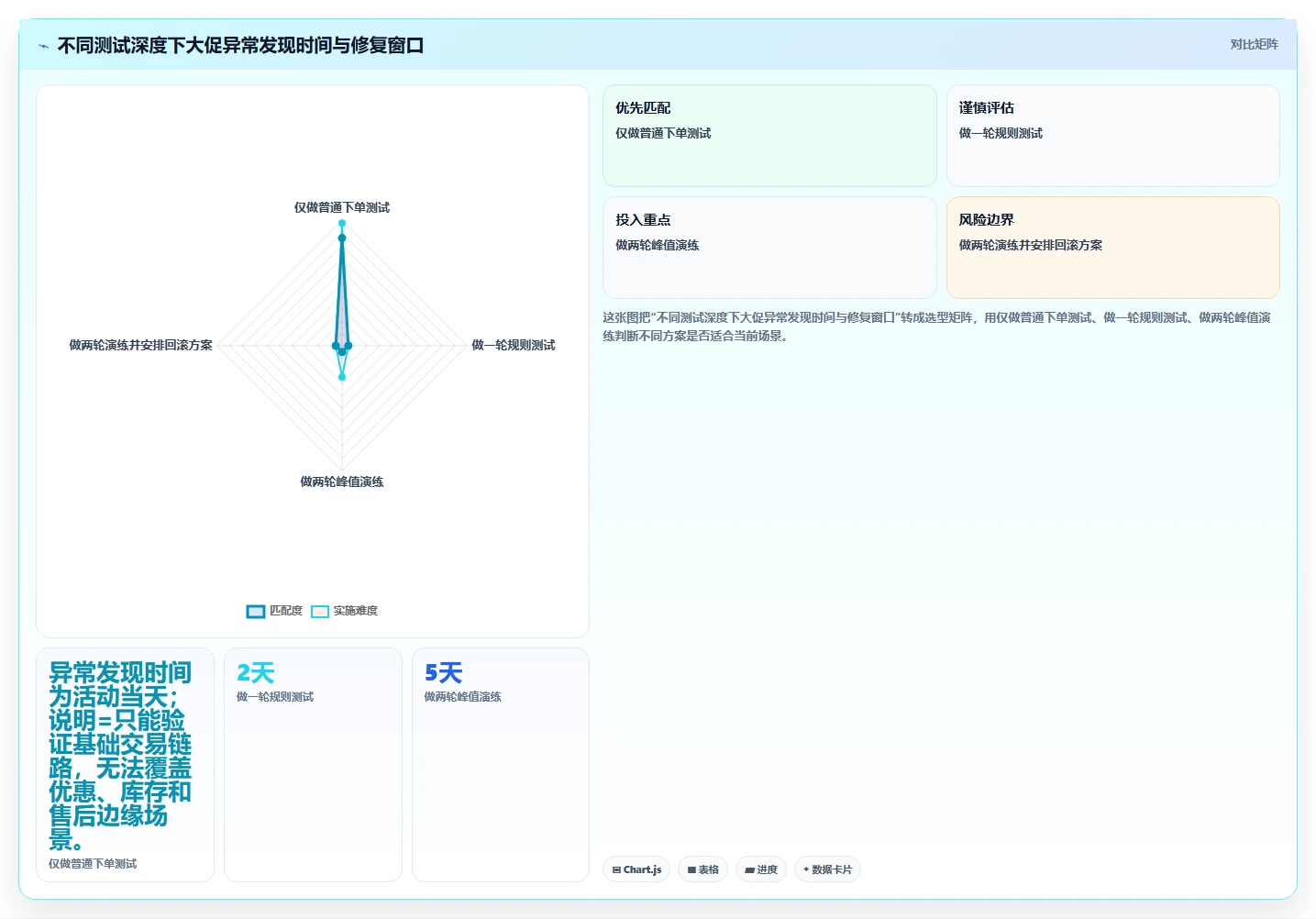Click the blue icon beside the header title
Image resolution: width=1316 pixels, height=919 pixels.
tap(43, 46)
